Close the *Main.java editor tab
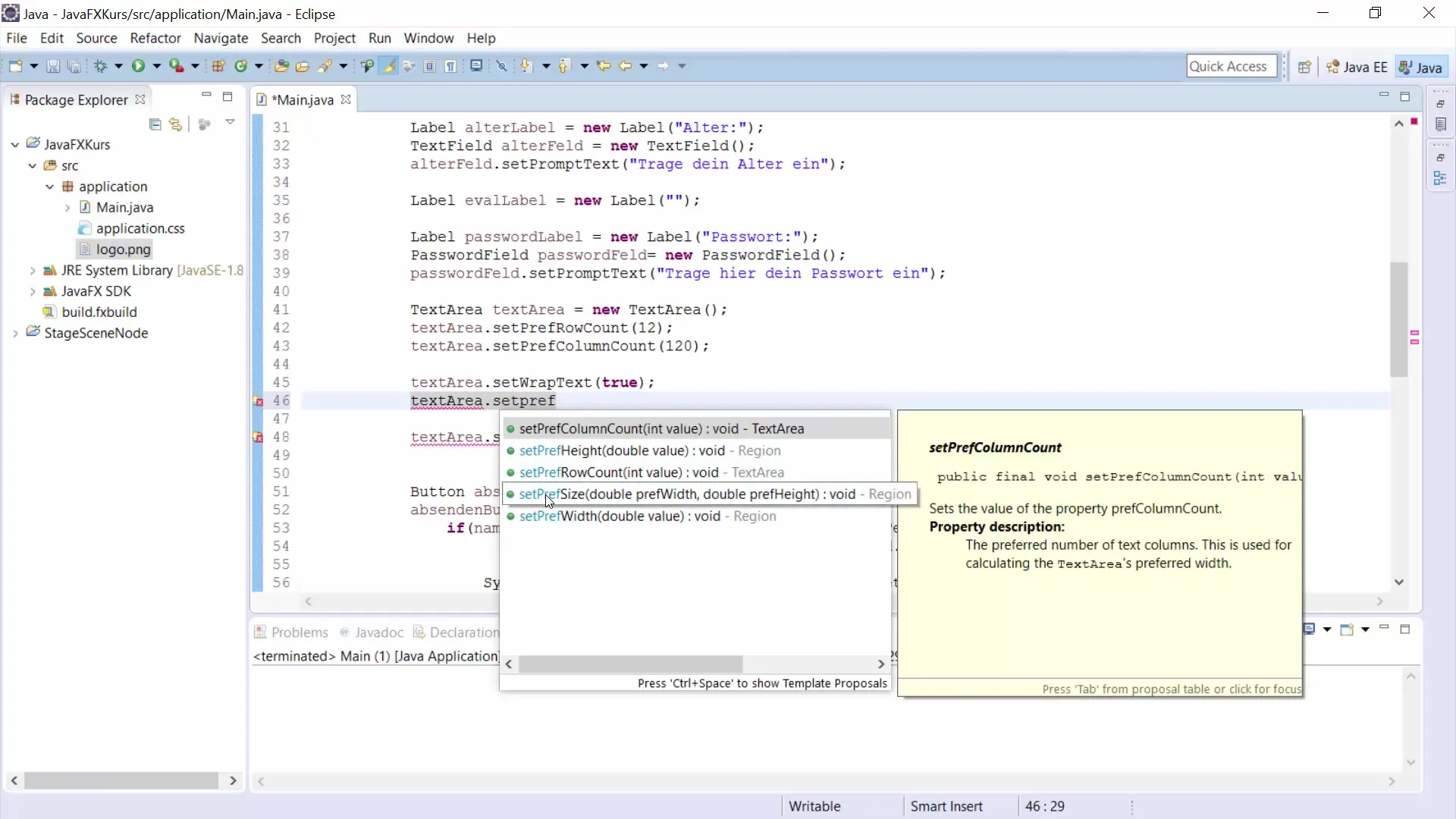Screen dimensions: 1456x819 click(x=346, y=99)
